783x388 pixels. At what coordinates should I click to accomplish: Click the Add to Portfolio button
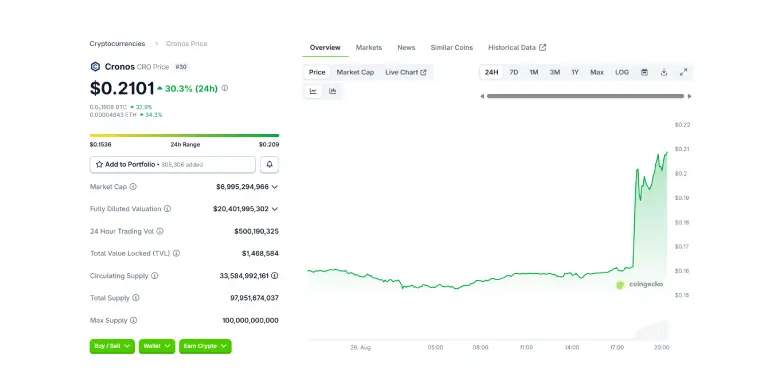[x=173, y=164]
